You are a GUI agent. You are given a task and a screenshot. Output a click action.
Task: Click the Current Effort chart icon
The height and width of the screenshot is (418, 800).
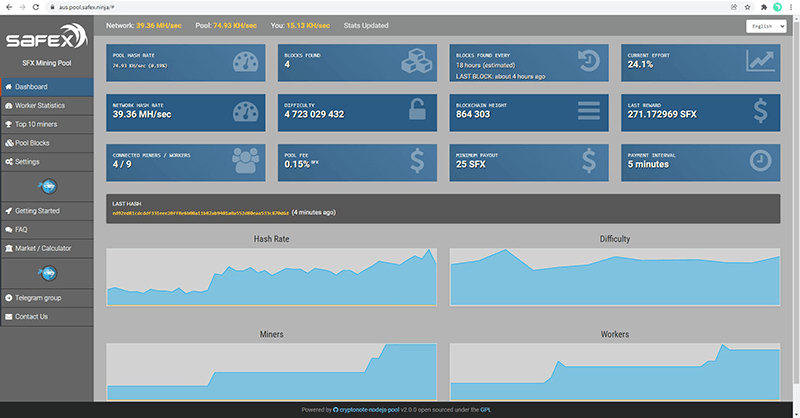(x=760, y=60)
